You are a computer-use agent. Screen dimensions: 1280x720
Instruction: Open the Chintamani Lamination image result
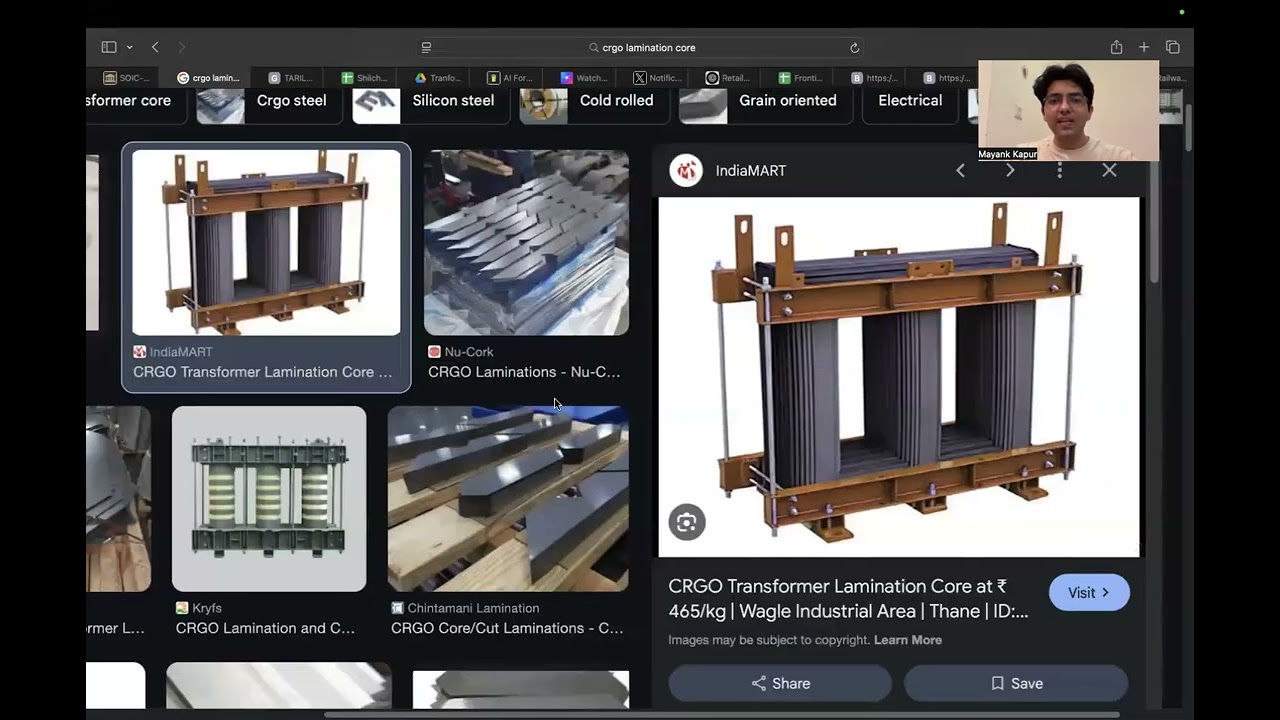tap(508, 499)
